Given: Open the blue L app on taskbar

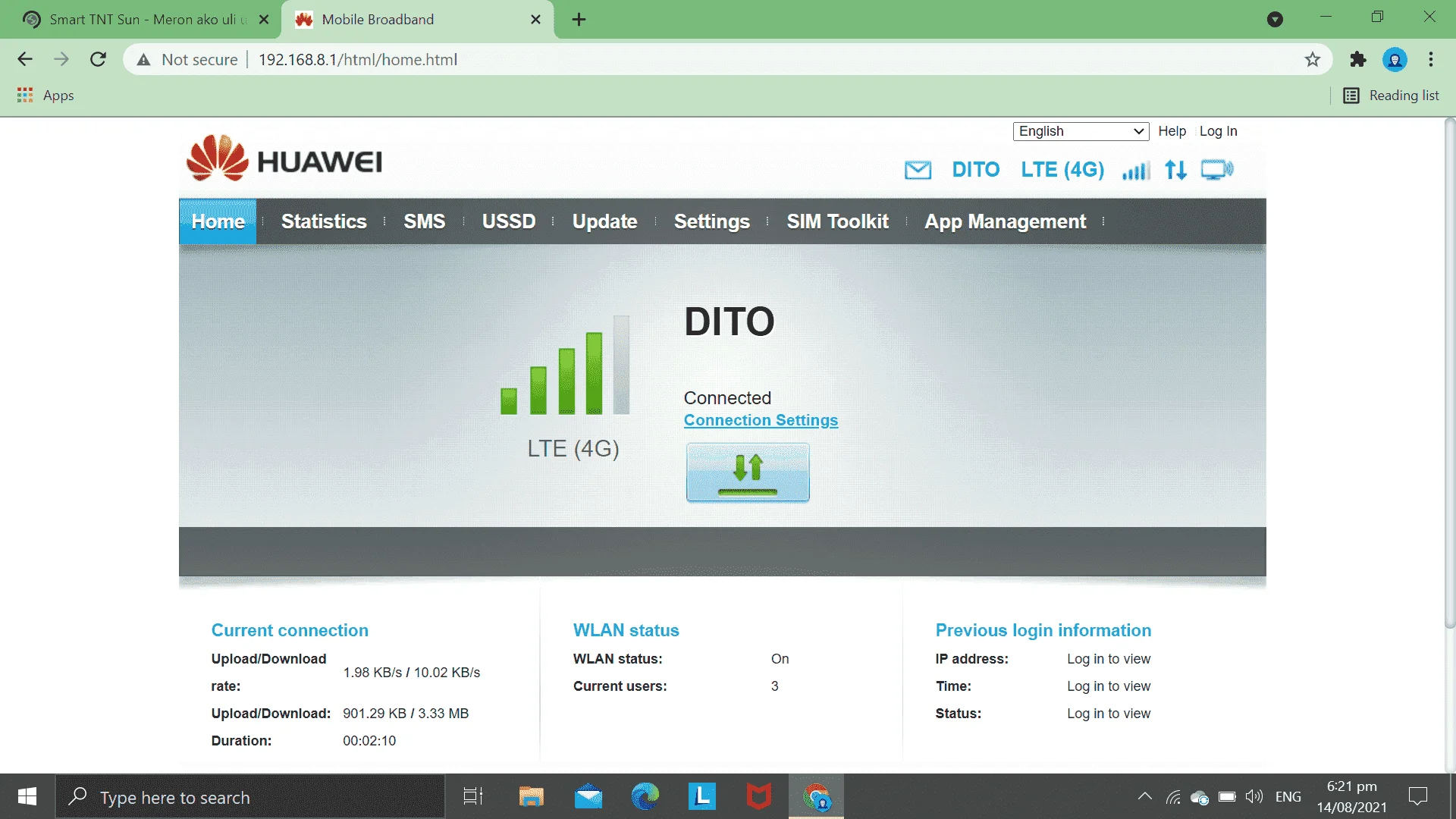Looking at the screenshot, I should [x=702, y=797].
